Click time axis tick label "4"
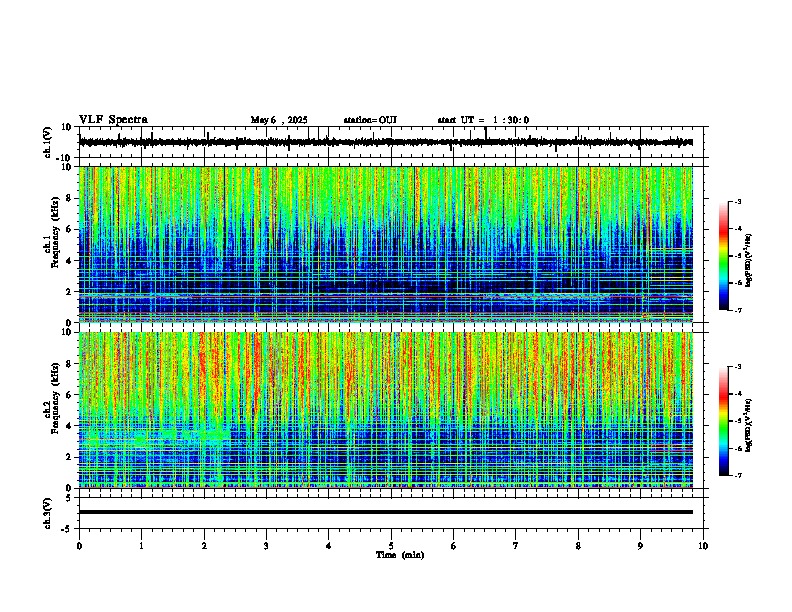This screenshot has width=792, height=612. click(x=329, y=546)
